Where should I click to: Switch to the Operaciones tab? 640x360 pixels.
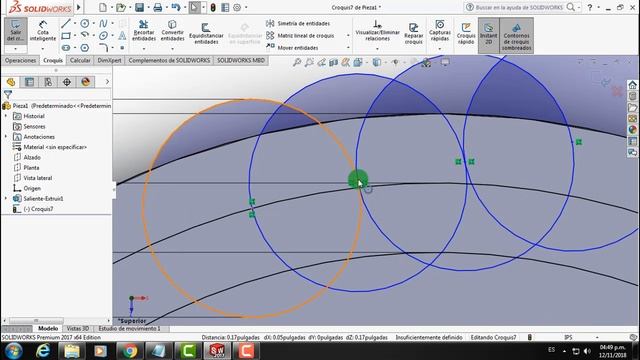(x=20, y=60)
